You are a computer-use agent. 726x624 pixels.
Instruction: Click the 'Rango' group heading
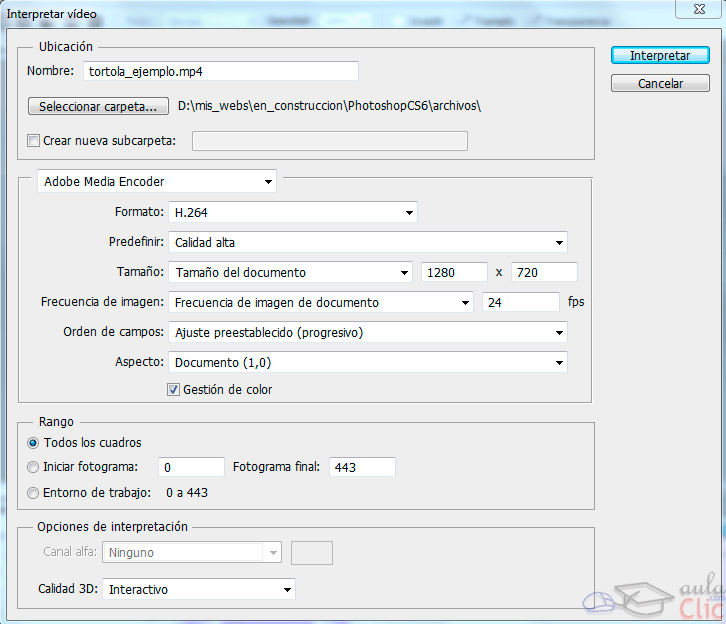click(56, 422)
